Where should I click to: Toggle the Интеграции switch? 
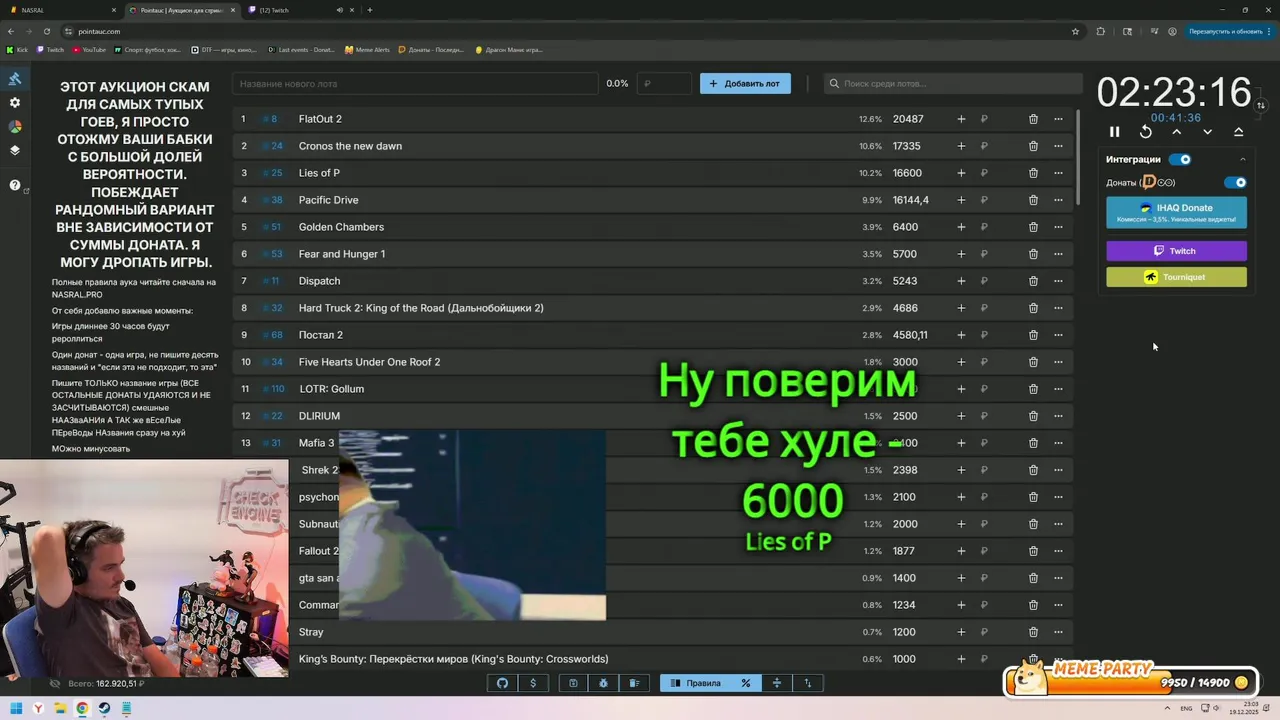click(x=1180, y=159)
